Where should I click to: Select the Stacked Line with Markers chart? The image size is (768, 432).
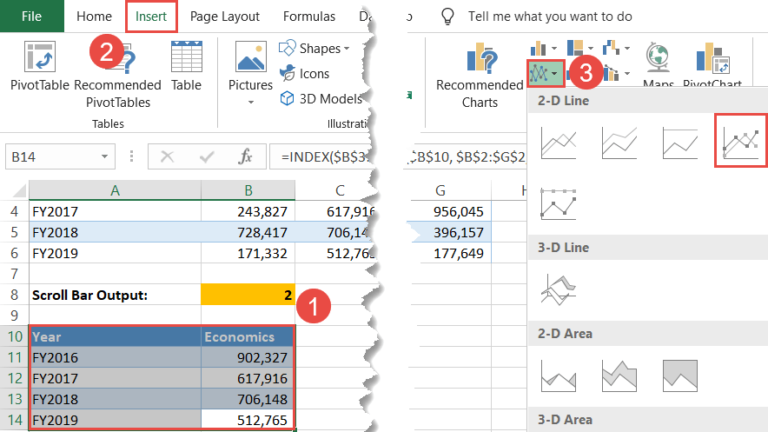558,203
